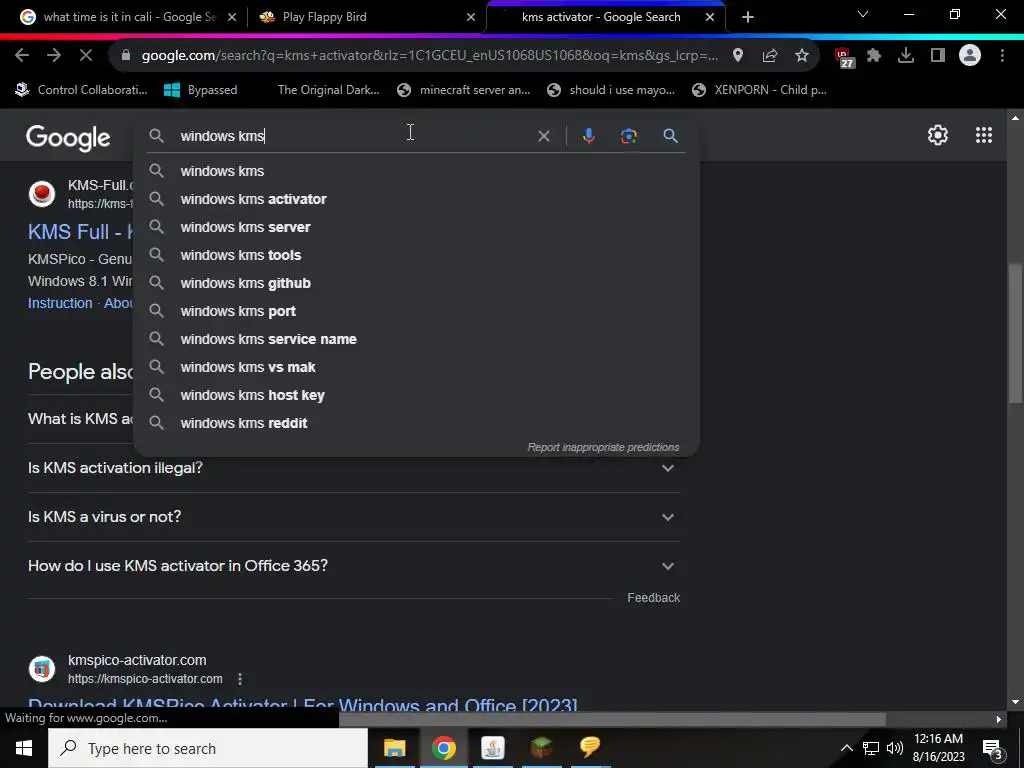Open the Bypassed bookmark
This screenshot has width=1024, height=768.
(200, 90)
